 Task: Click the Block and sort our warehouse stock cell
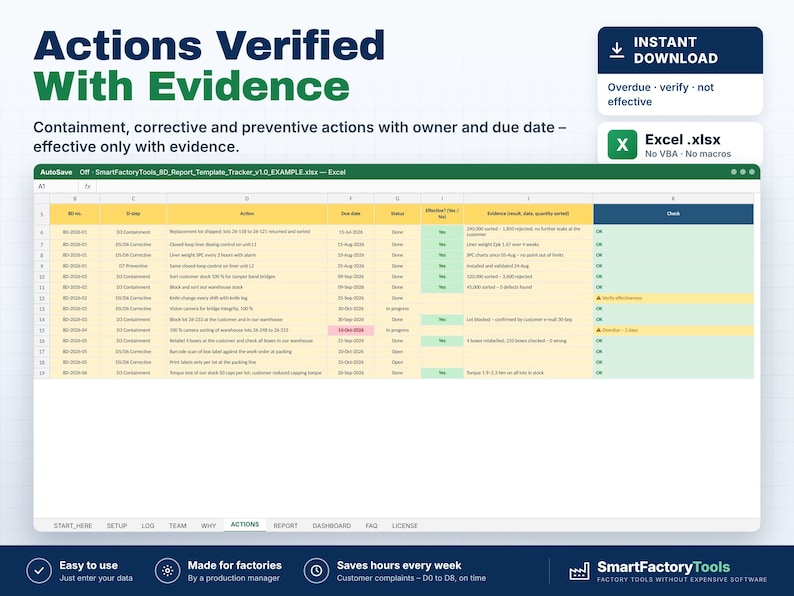(x=247, y=287)
